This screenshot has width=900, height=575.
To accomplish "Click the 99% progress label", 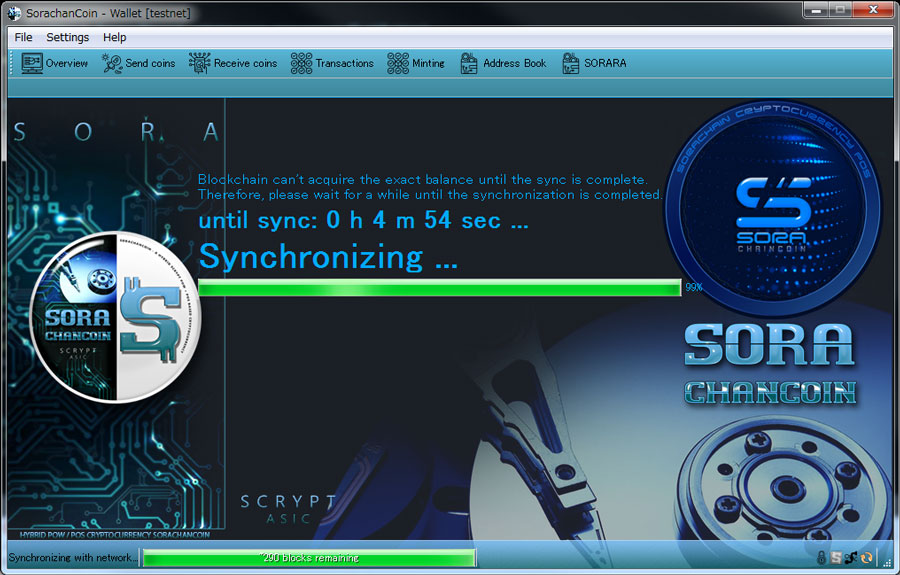I will [693, 287].
